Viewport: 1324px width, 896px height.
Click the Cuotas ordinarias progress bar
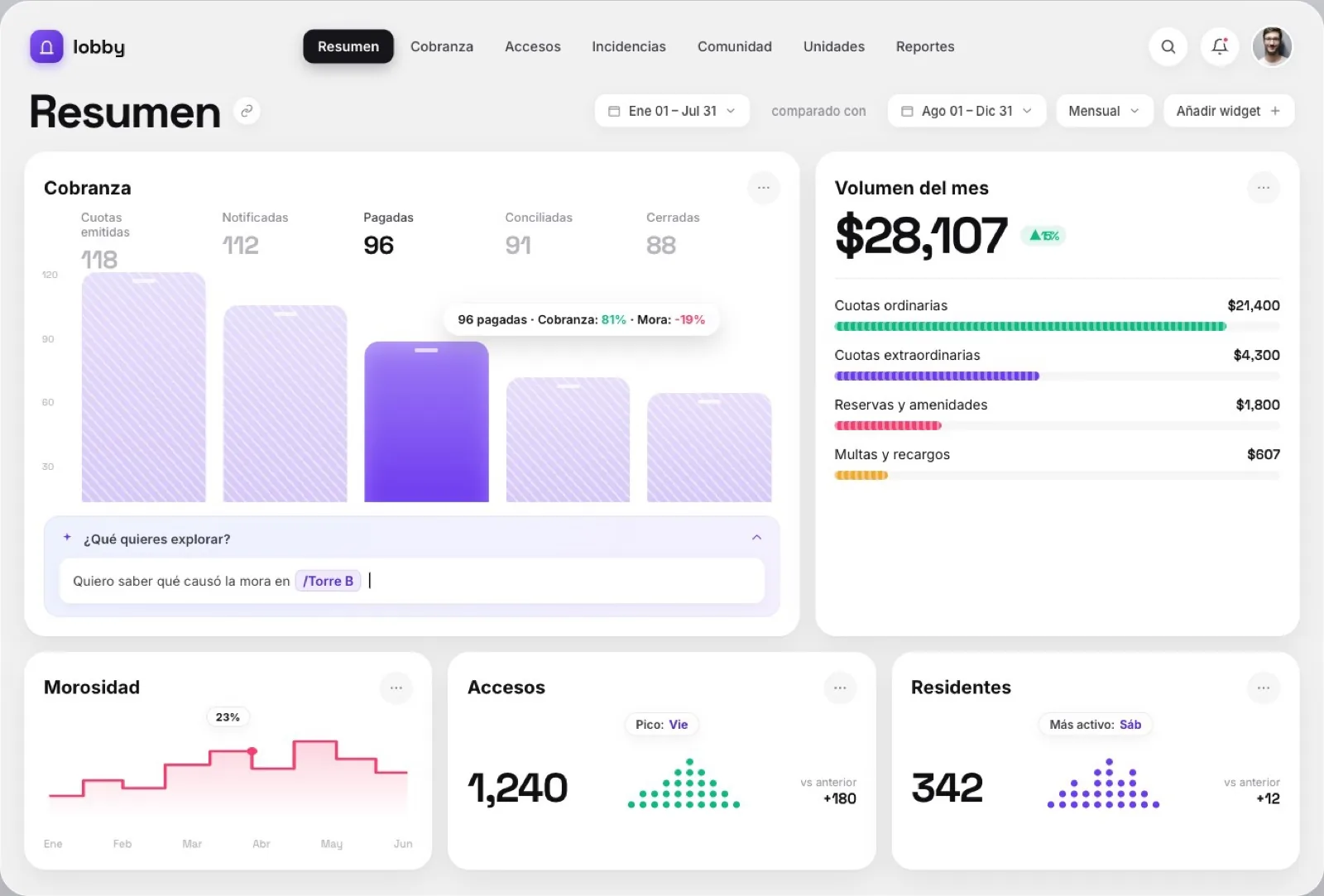(x=1057, y=326)
